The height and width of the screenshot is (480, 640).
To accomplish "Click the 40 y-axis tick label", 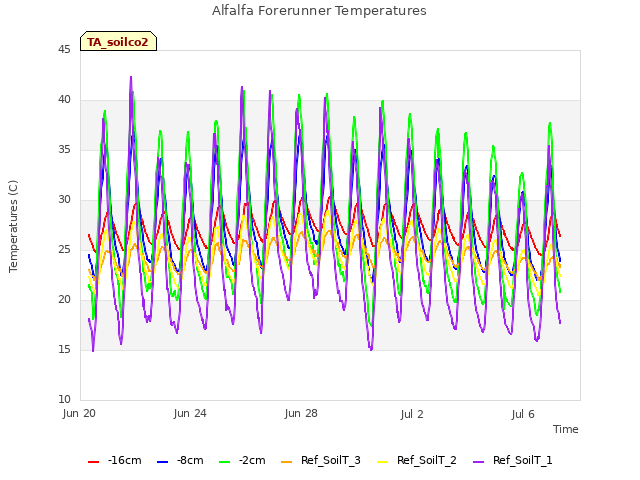I will [x=64, y=100].
